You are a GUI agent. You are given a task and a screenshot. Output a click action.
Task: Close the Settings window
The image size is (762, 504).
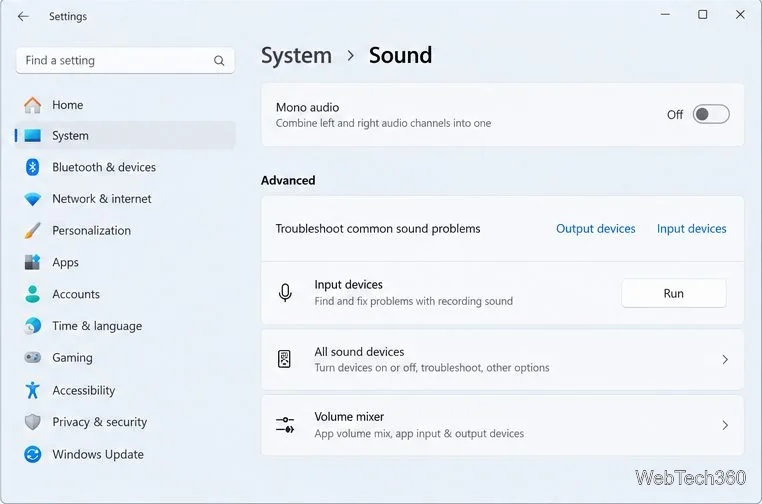click(x=740, y=15)
